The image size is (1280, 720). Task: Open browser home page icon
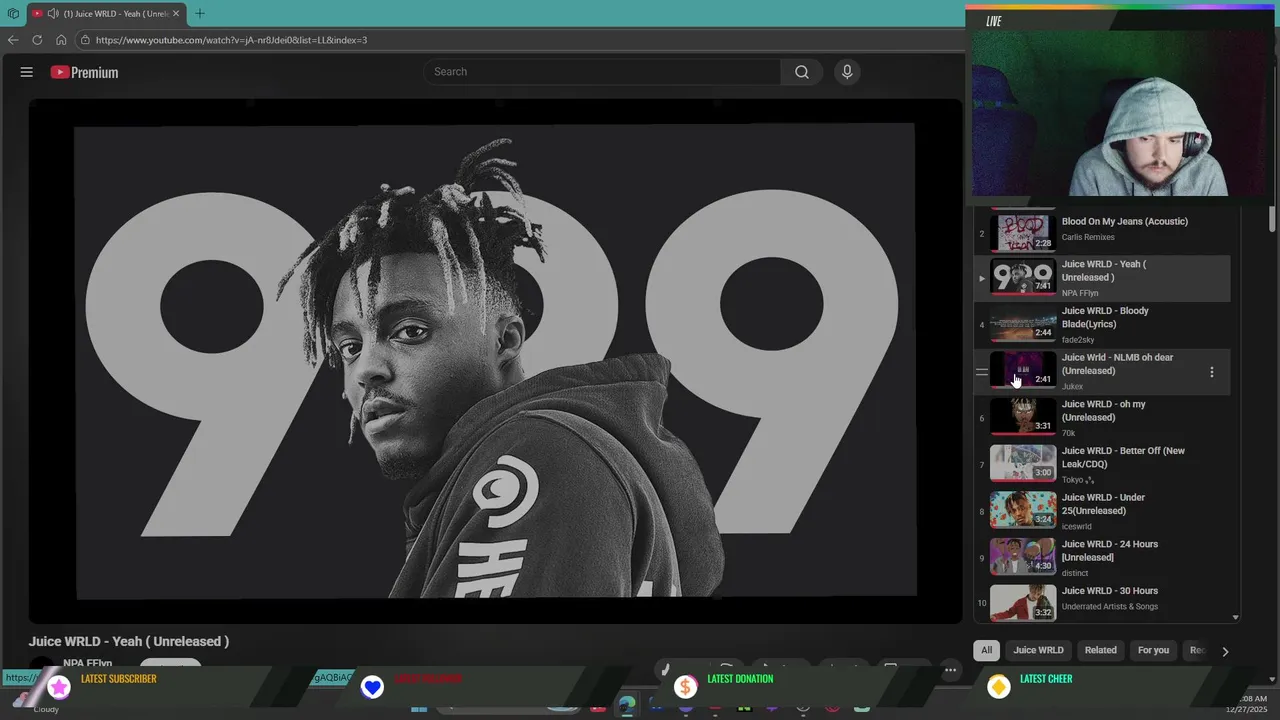[61, 40]
